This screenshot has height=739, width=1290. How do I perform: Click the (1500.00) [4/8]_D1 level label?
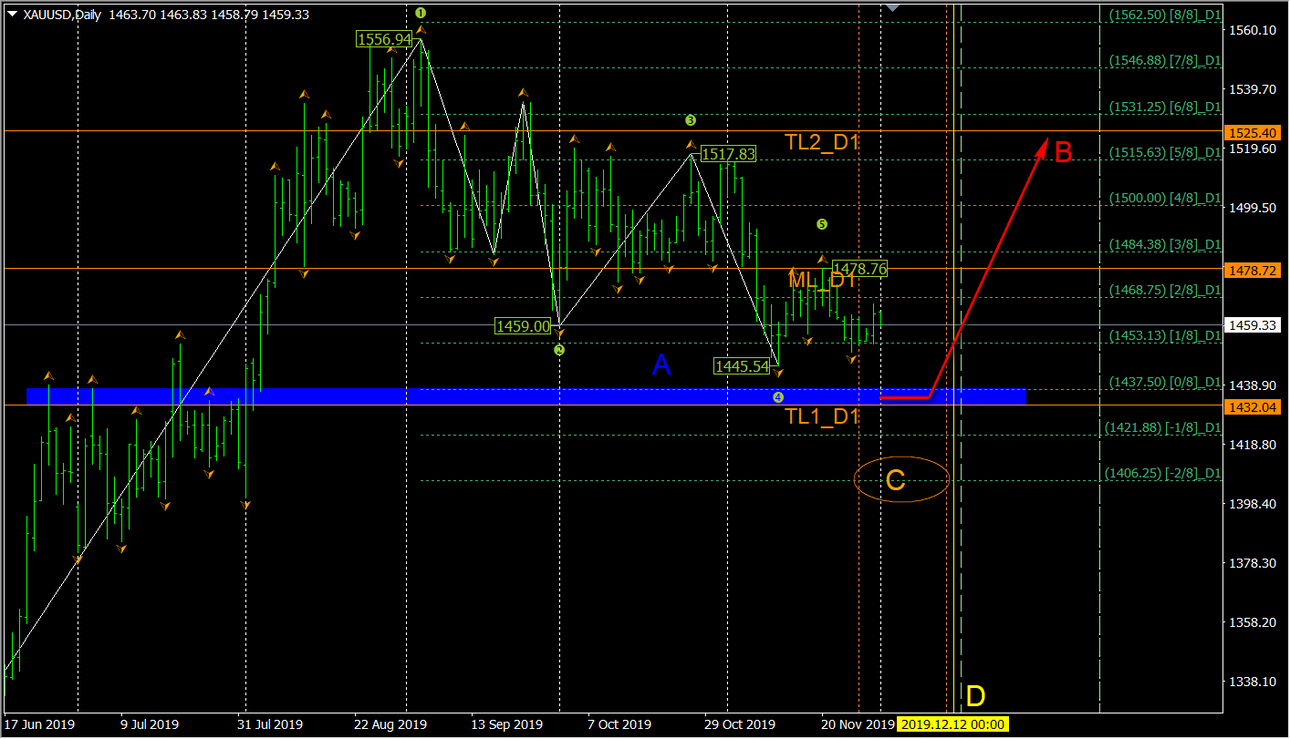click(1165, 198)
